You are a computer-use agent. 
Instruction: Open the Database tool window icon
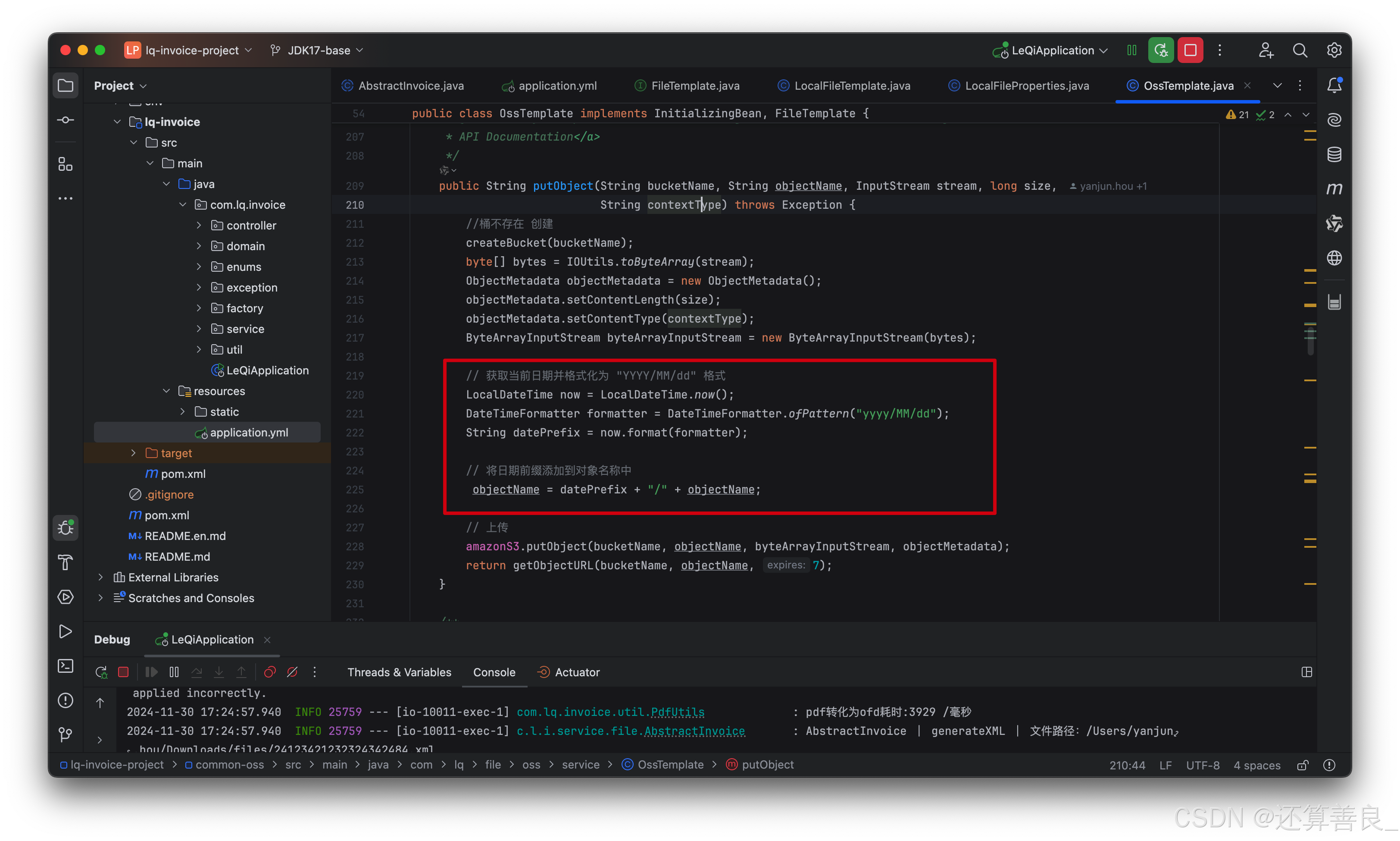coord(1334,154)
